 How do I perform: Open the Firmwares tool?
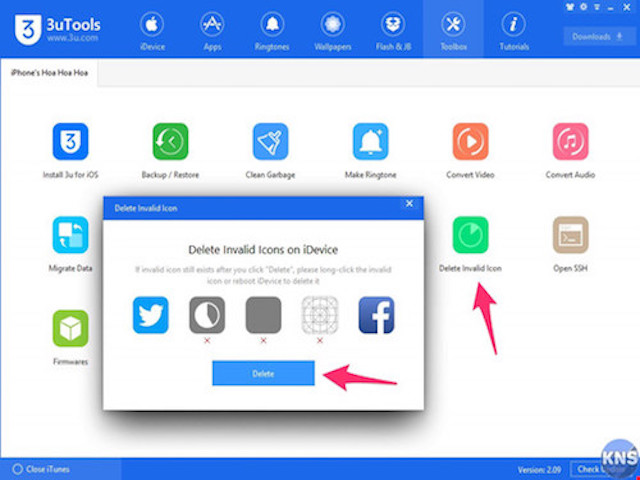click(x=71, y=328)
